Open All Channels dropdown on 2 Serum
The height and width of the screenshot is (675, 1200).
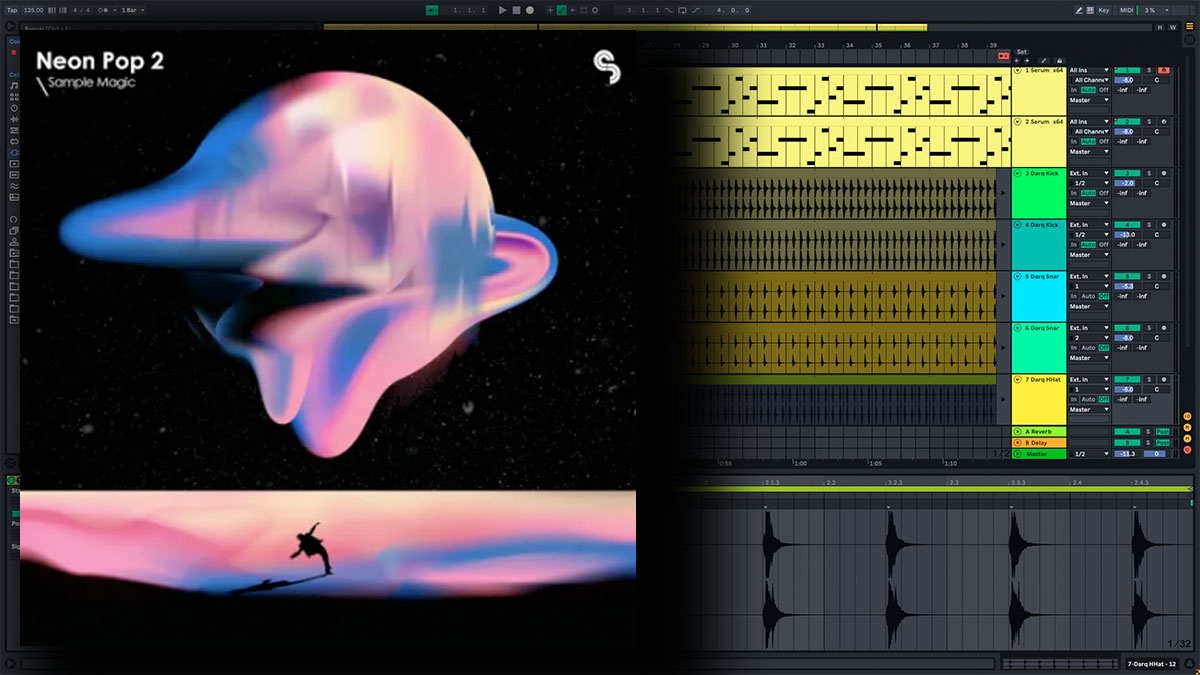click(1091, 131)
